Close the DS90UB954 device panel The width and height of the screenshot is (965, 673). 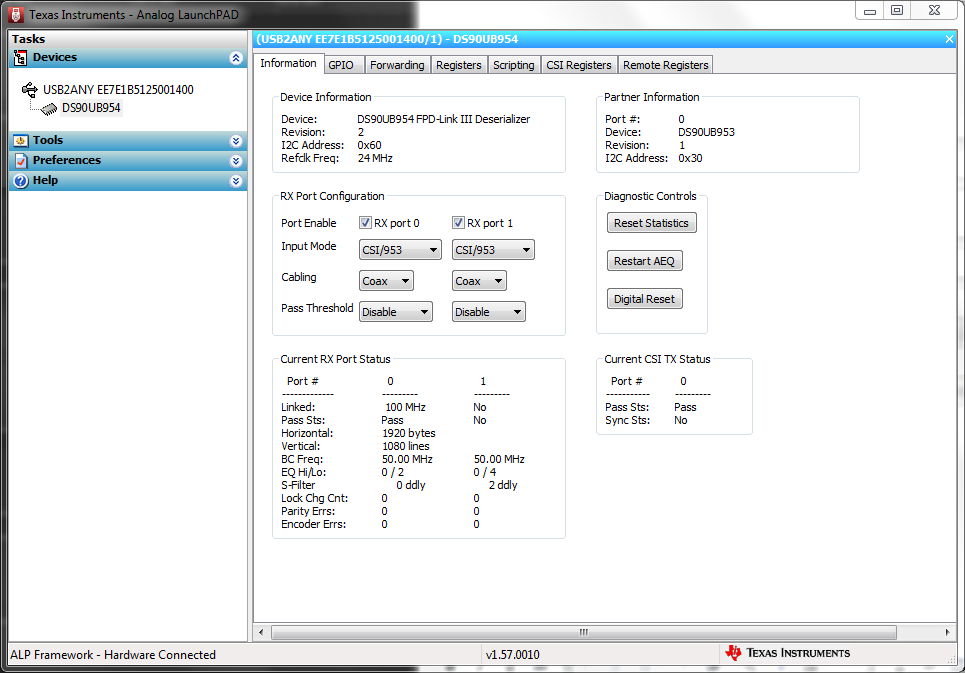coord(949,39)
